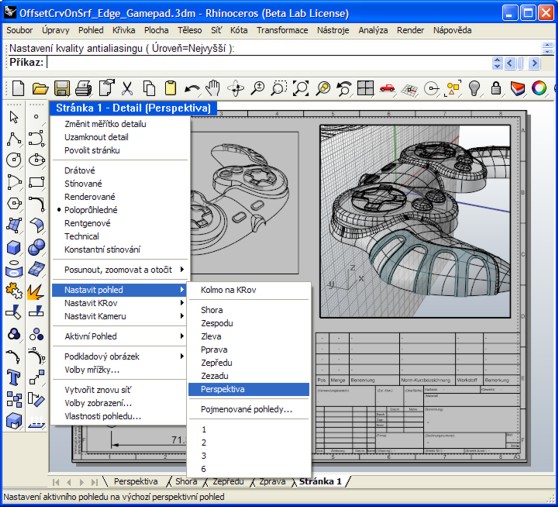The height and width of the screenshot is (507, 558).
Task: Click the command history right arrow
Action: 534,63
